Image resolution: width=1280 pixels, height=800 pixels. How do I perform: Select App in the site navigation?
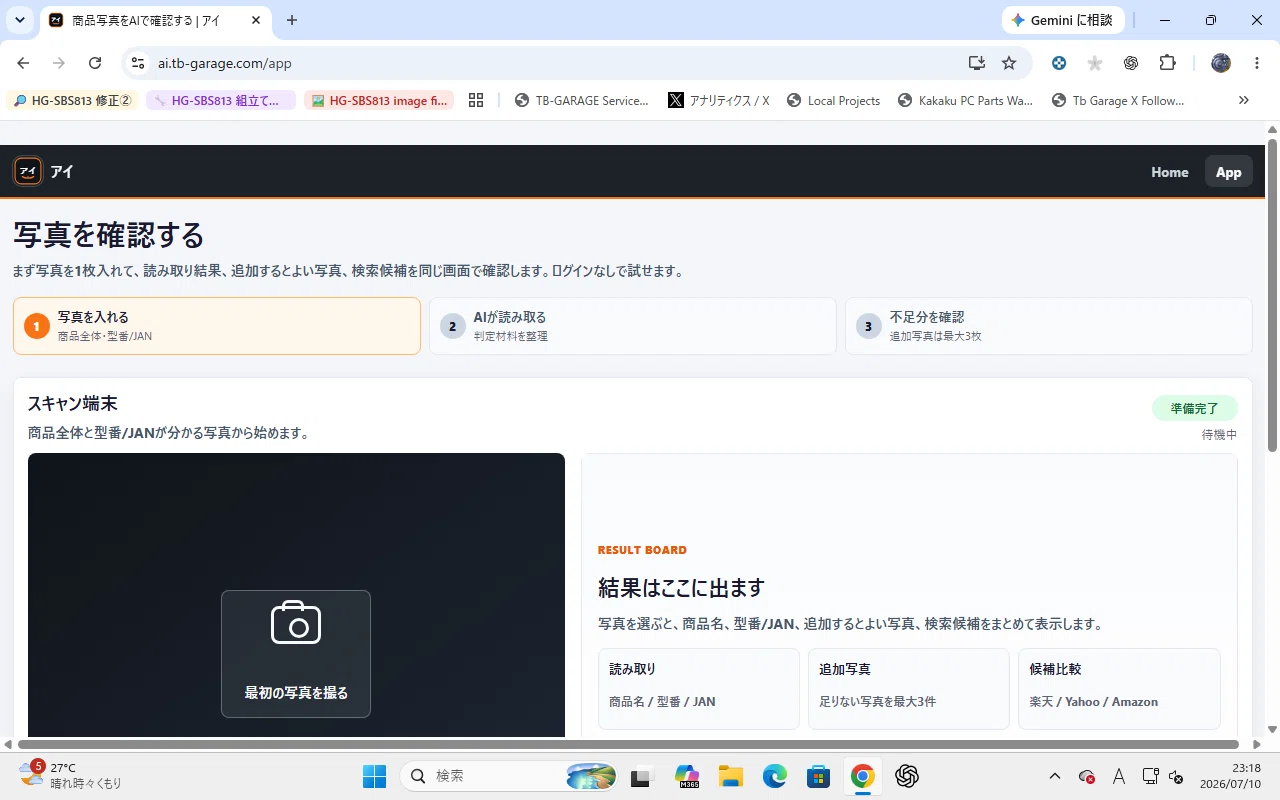pos(1228,172)
